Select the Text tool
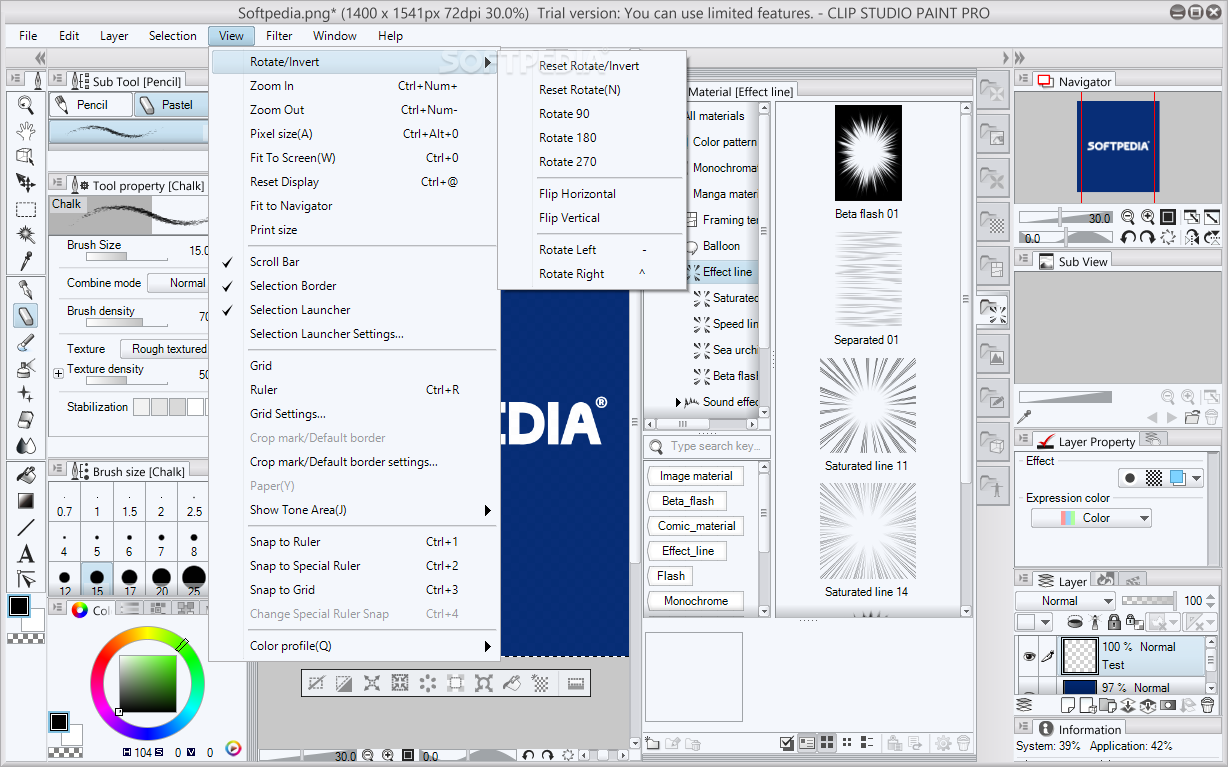Image resolution: width=1228 pixels, height=767 pixels. [x=26, y=553]
